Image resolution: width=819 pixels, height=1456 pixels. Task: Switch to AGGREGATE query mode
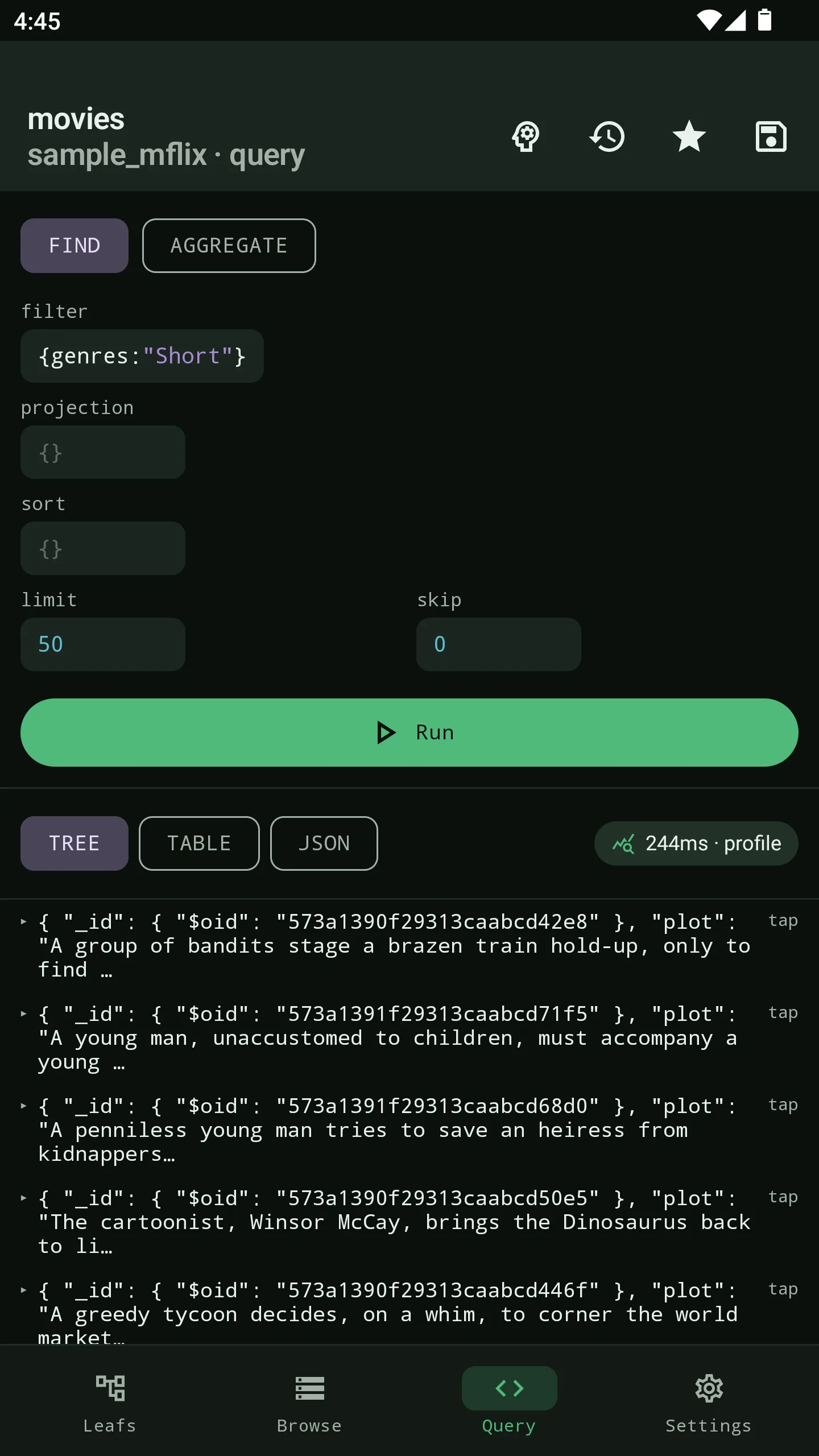[x=229, y=246]
